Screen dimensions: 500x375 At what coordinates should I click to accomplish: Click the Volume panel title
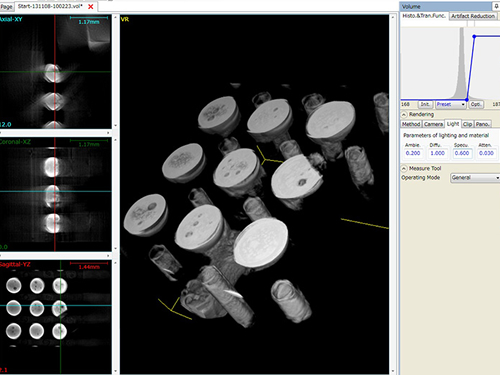(x=411, y=6)
